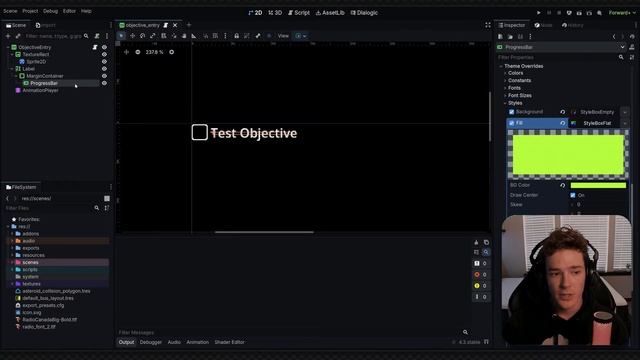This screenshot has width=640, height=360.
Task: Load an existing resource in Inspector
Action: click(x=510, y=37)
